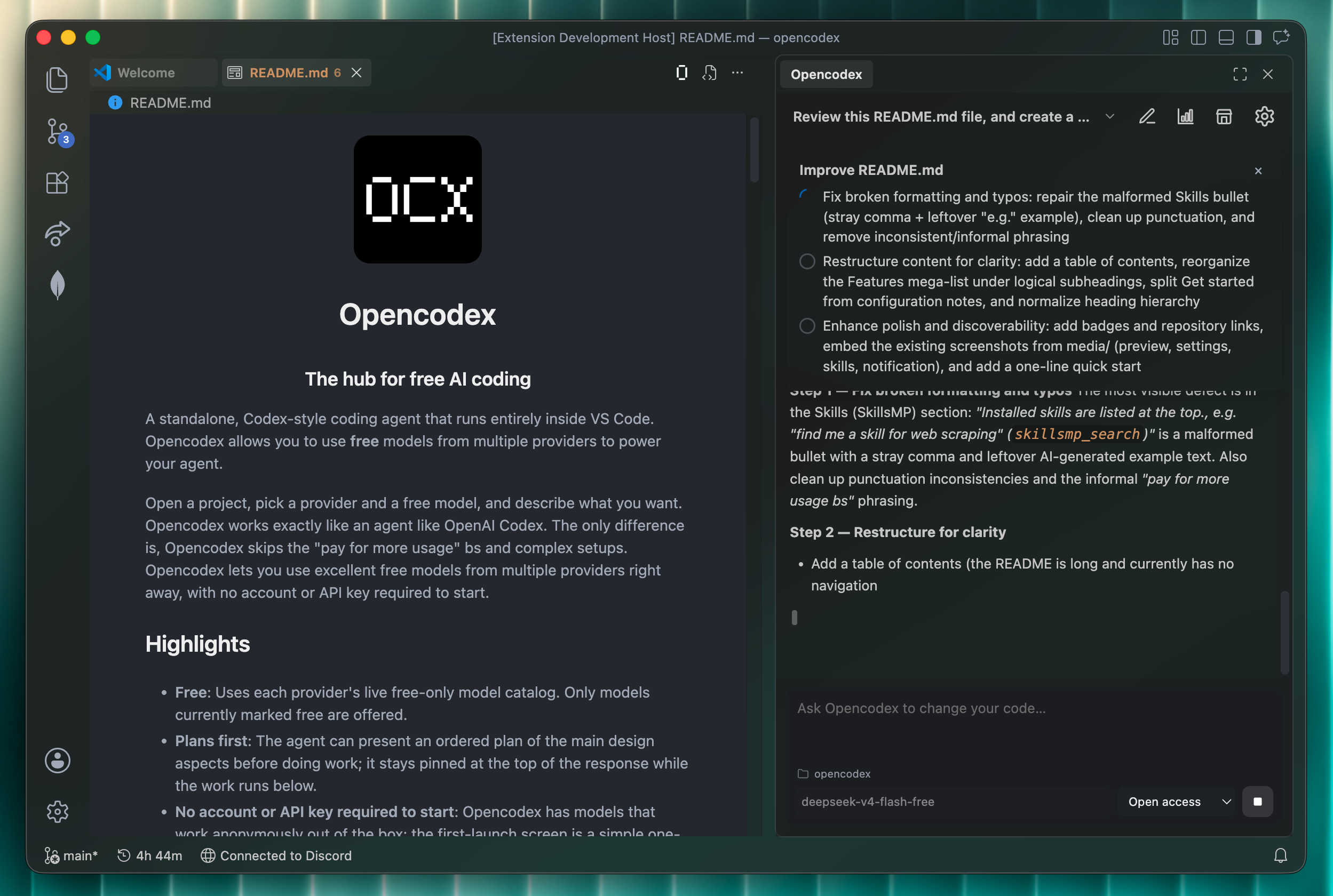This screenshot has width=1333, height=896.
Task: Customize Layout icon in title bar
Action: click(x=1171, y=38)
